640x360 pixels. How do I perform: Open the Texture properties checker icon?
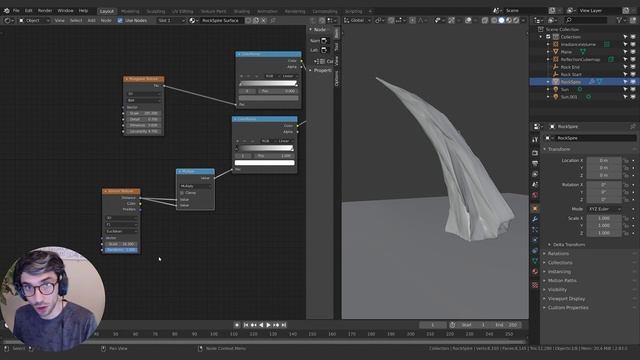click(535, 285)
